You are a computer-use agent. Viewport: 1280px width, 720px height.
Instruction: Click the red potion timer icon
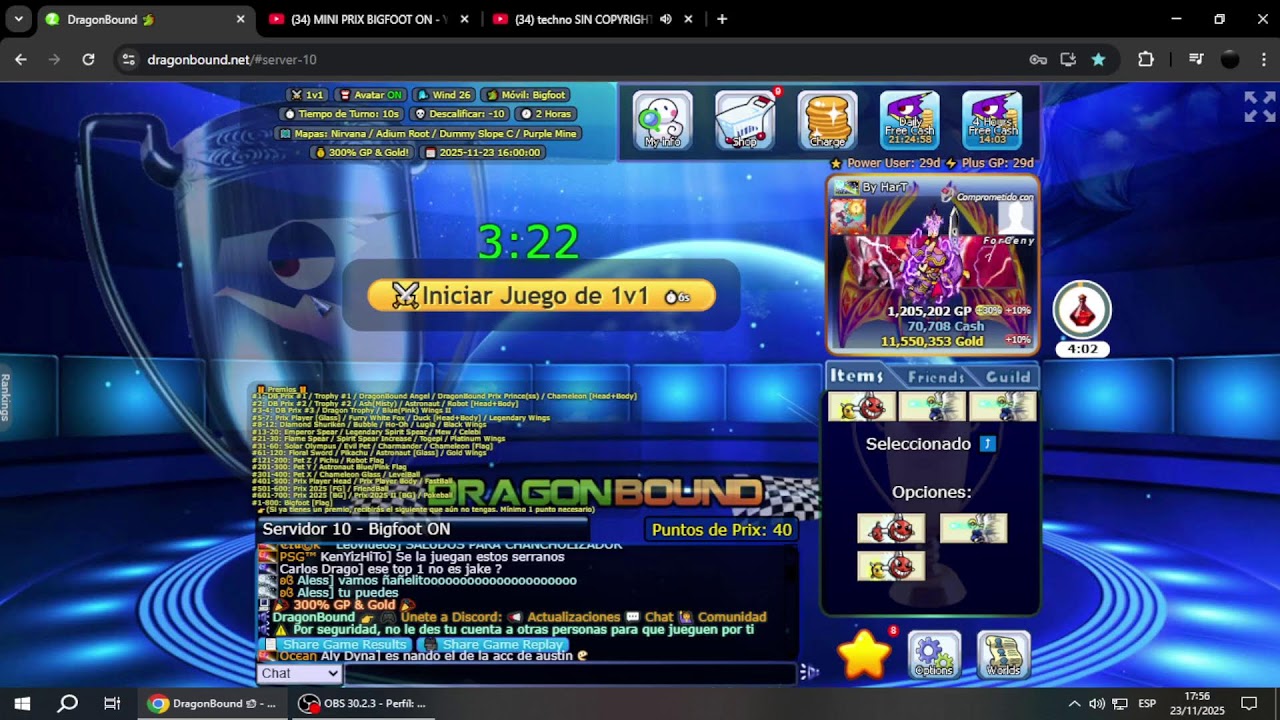pos(1082,310)
